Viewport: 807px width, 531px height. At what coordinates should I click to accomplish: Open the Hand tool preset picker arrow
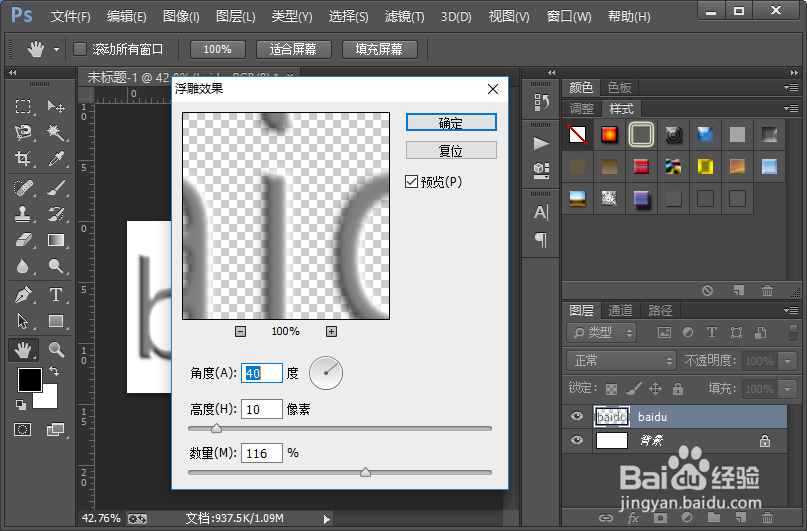pos(56,49)
